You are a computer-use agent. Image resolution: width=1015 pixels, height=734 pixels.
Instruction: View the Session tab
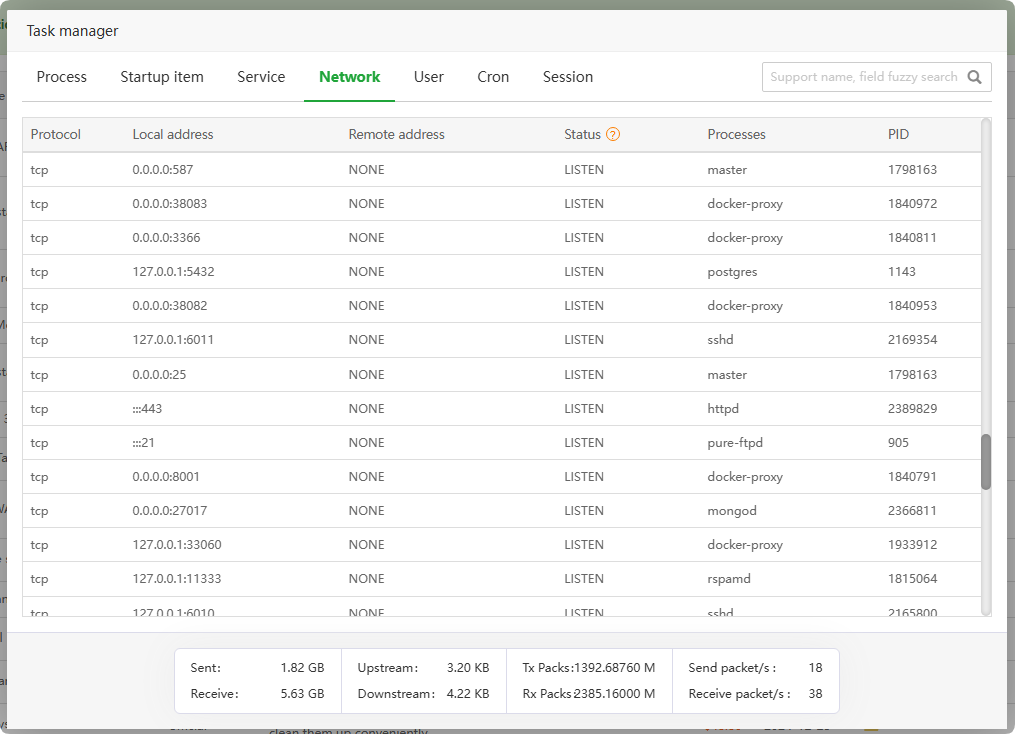coord(568,77)
